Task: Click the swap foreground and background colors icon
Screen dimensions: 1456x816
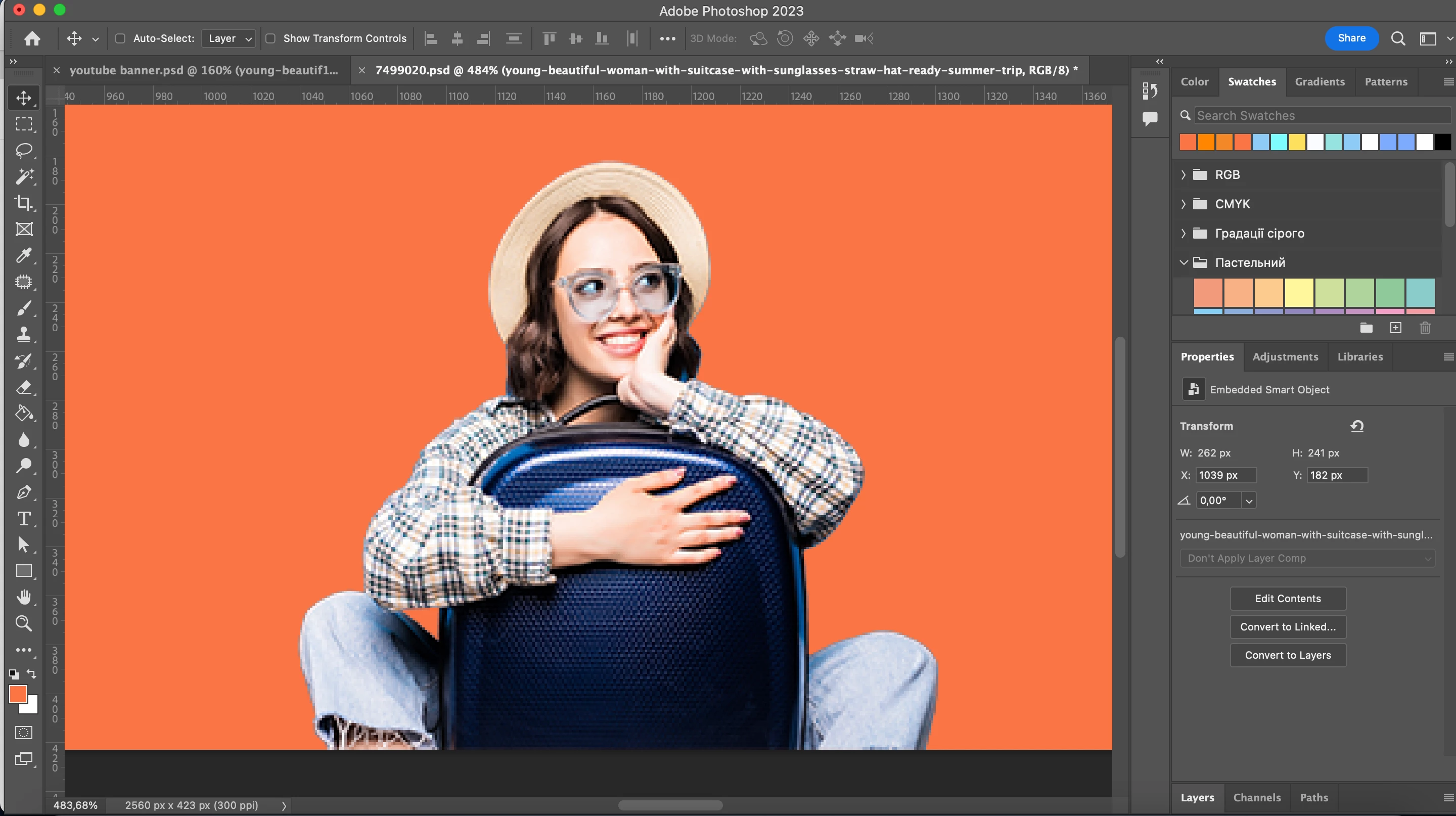Action: 32,673
